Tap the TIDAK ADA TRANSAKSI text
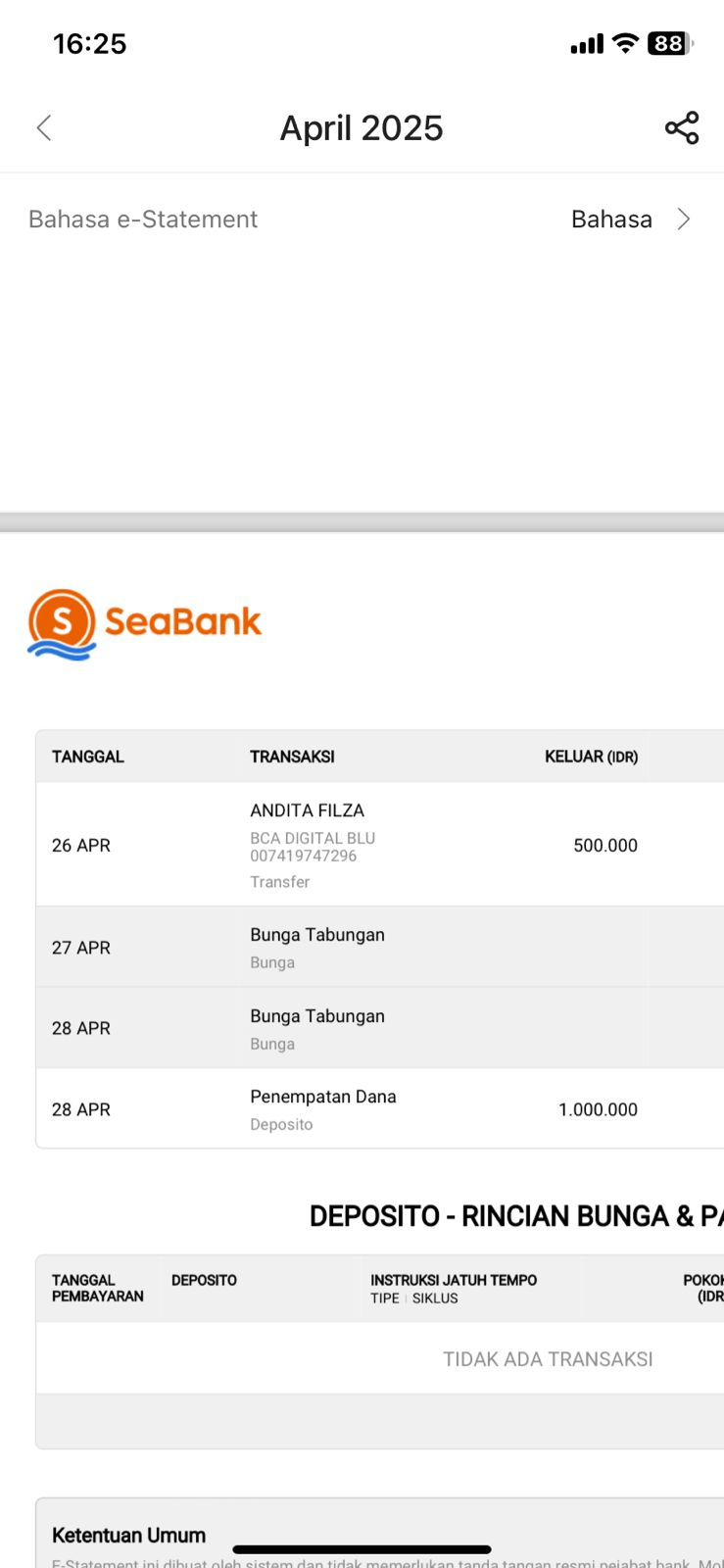 click(548, 1359)
